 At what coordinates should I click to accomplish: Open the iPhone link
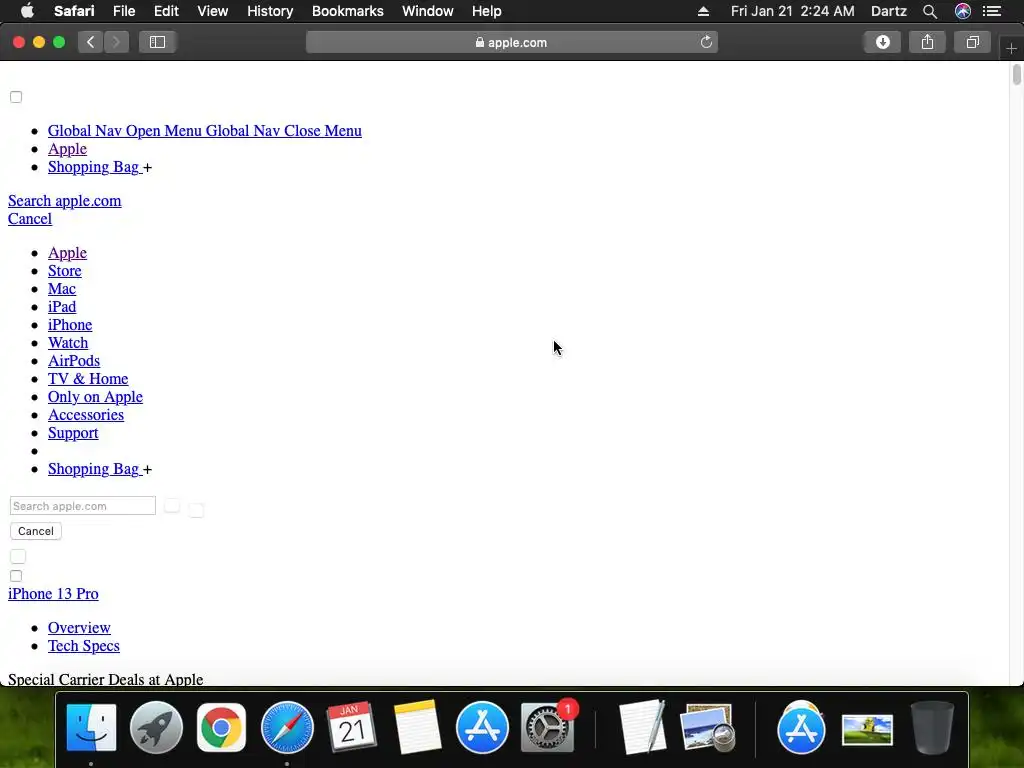point(70,325)
